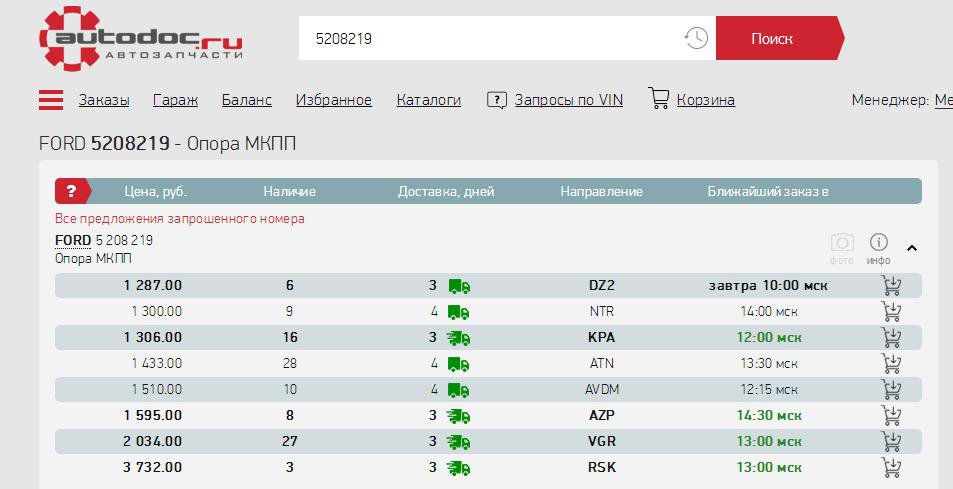Add the NTR offer to cart
The height and width of the screenshot is (489, 953).
pyautogui.click(x=891, y=312)
